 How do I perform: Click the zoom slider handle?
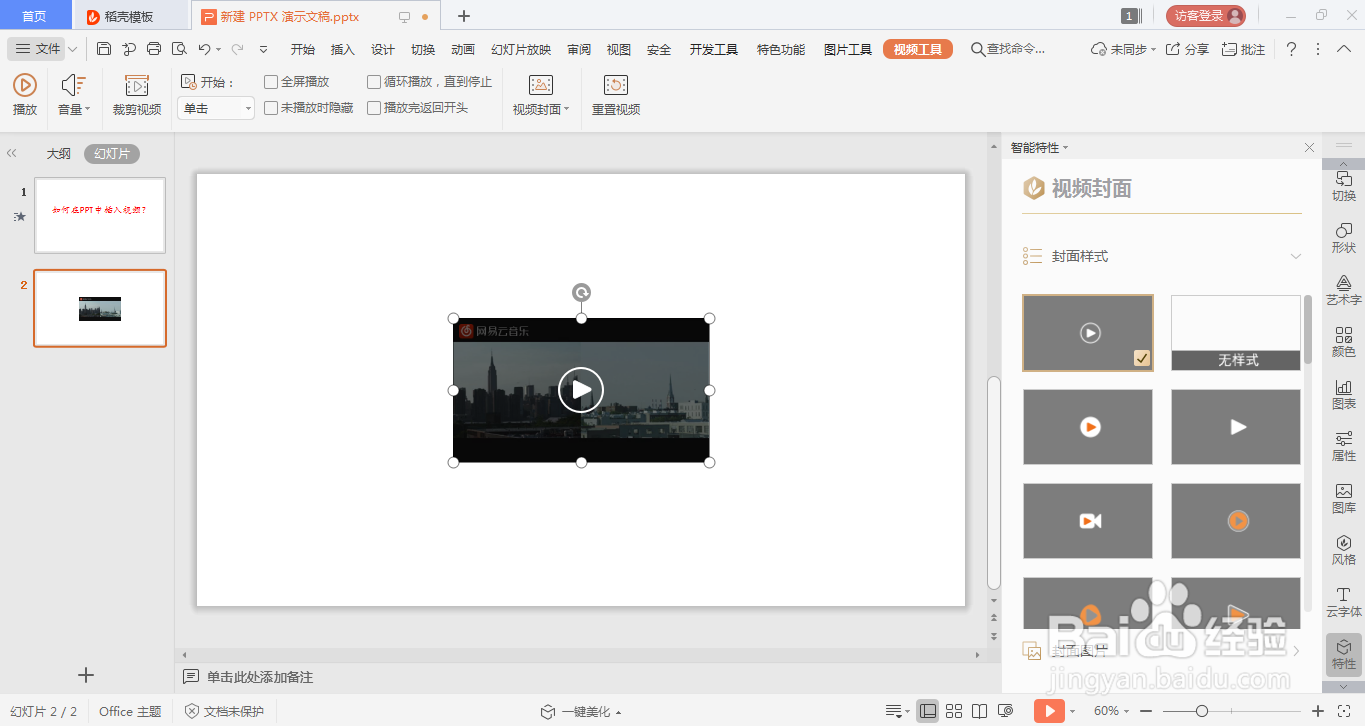pos(1202,711)
